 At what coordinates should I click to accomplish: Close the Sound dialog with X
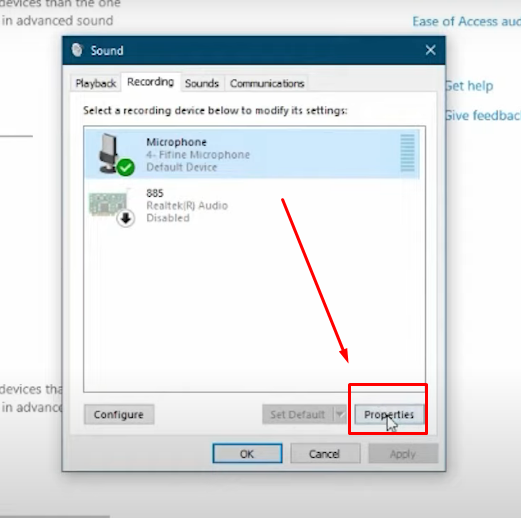430,50
